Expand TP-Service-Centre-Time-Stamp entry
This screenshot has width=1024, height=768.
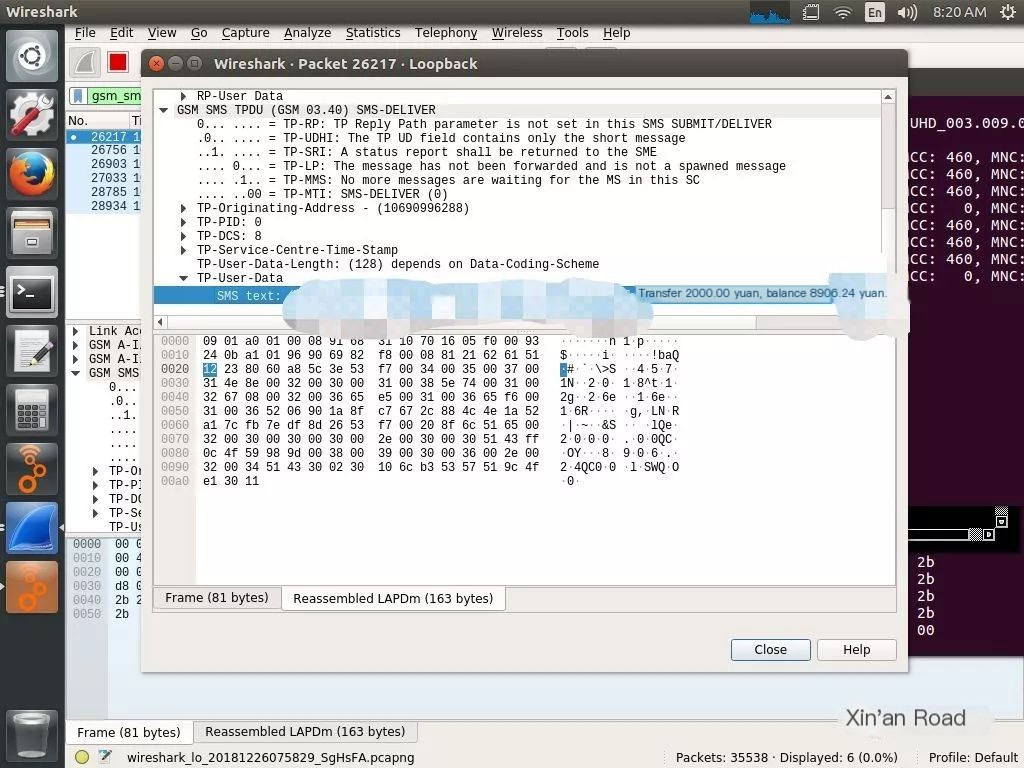[x=184, y=250]
